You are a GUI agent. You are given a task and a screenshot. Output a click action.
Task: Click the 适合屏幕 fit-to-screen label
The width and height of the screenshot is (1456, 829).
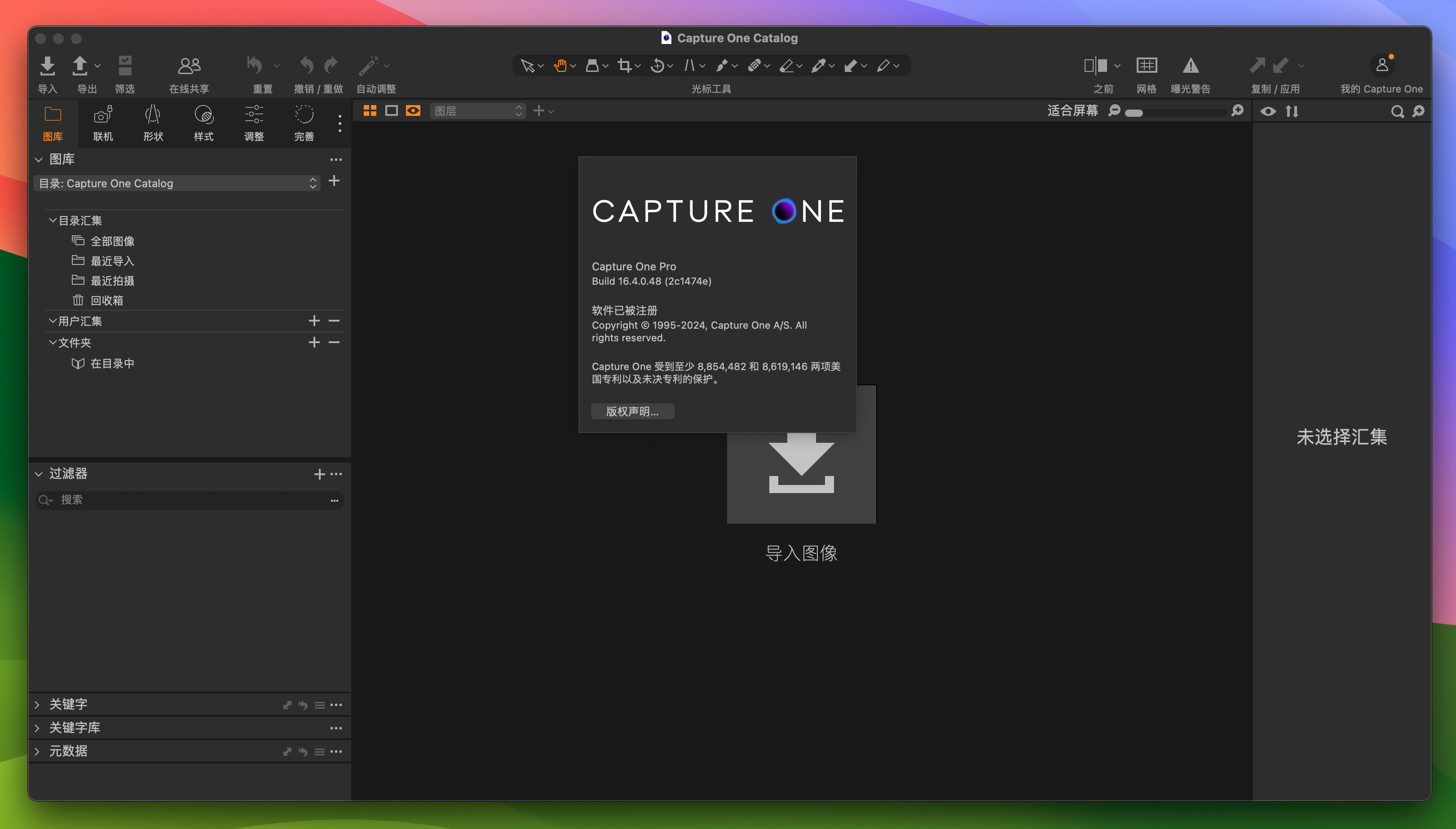(x=1073, y=110)
